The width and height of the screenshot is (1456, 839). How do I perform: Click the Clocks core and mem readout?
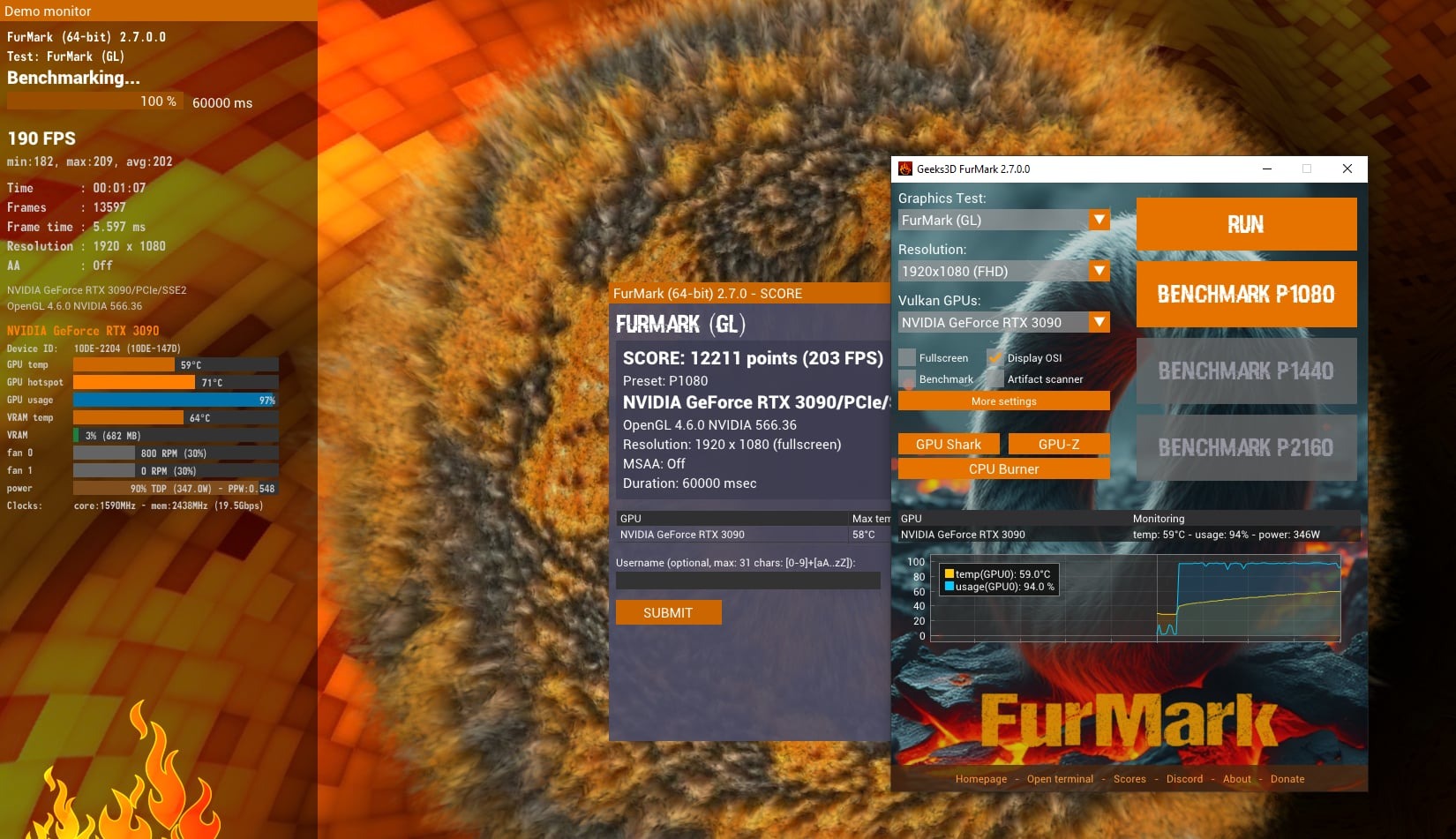pos(169,506)
